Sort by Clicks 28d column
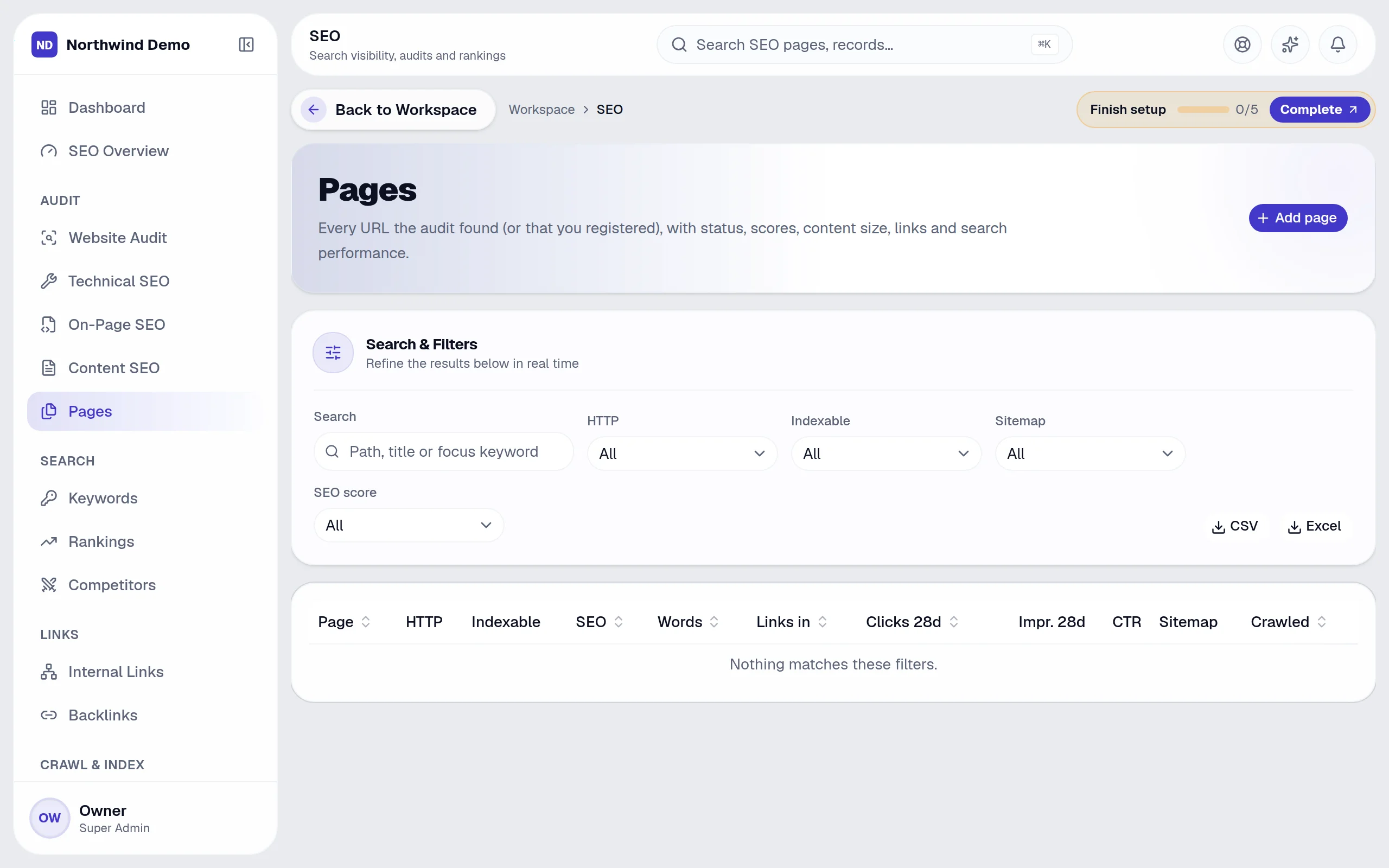 point(912,622)
